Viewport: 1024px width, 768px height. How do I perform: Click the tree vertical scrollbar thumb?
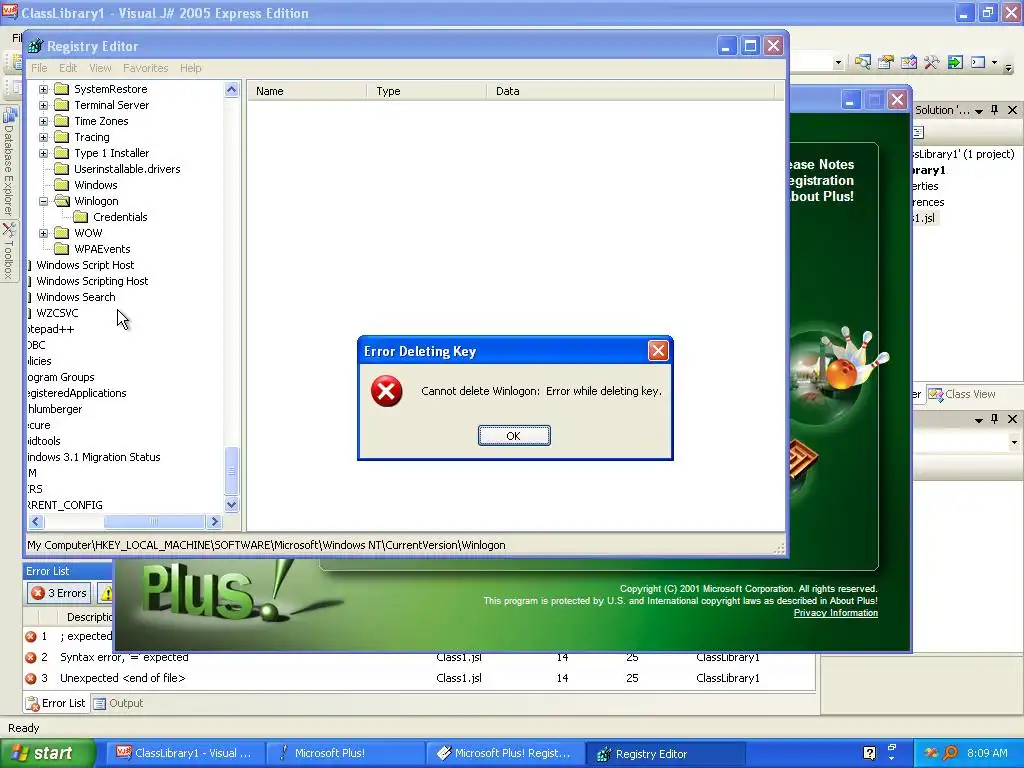(x=232, y=471)
